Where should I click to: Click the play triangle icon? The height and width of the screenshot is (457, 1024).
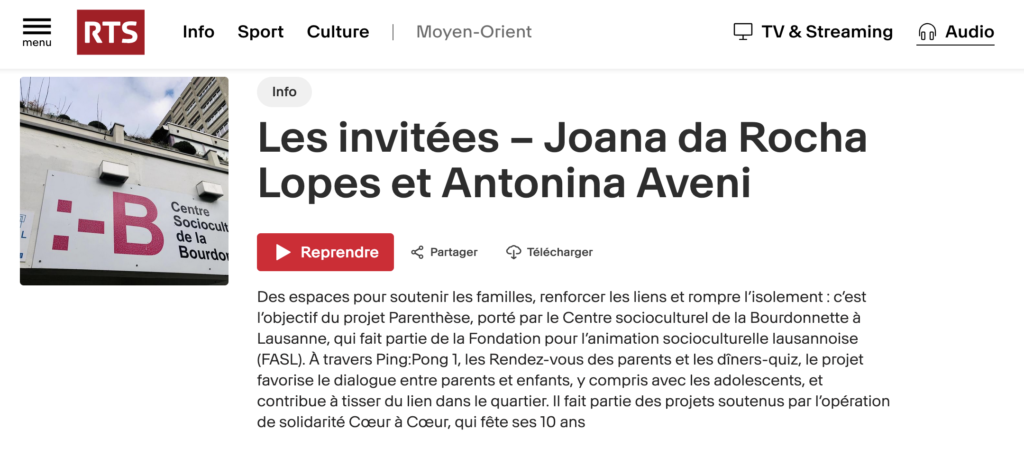click(283, 252)
